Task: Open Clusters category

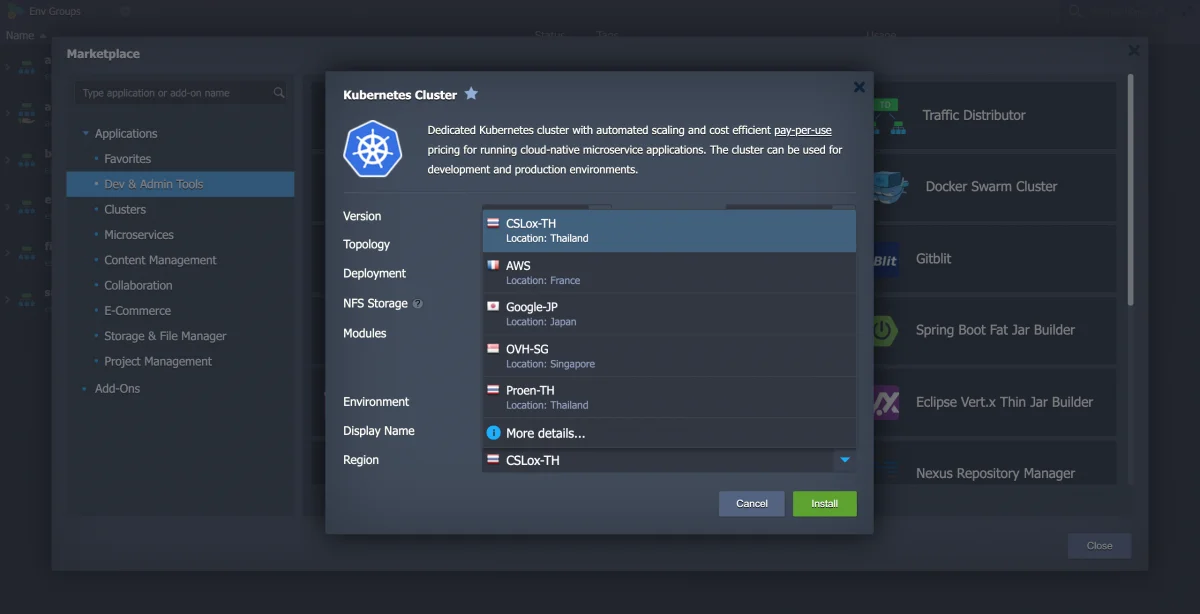Action: (x=125, y=210)
